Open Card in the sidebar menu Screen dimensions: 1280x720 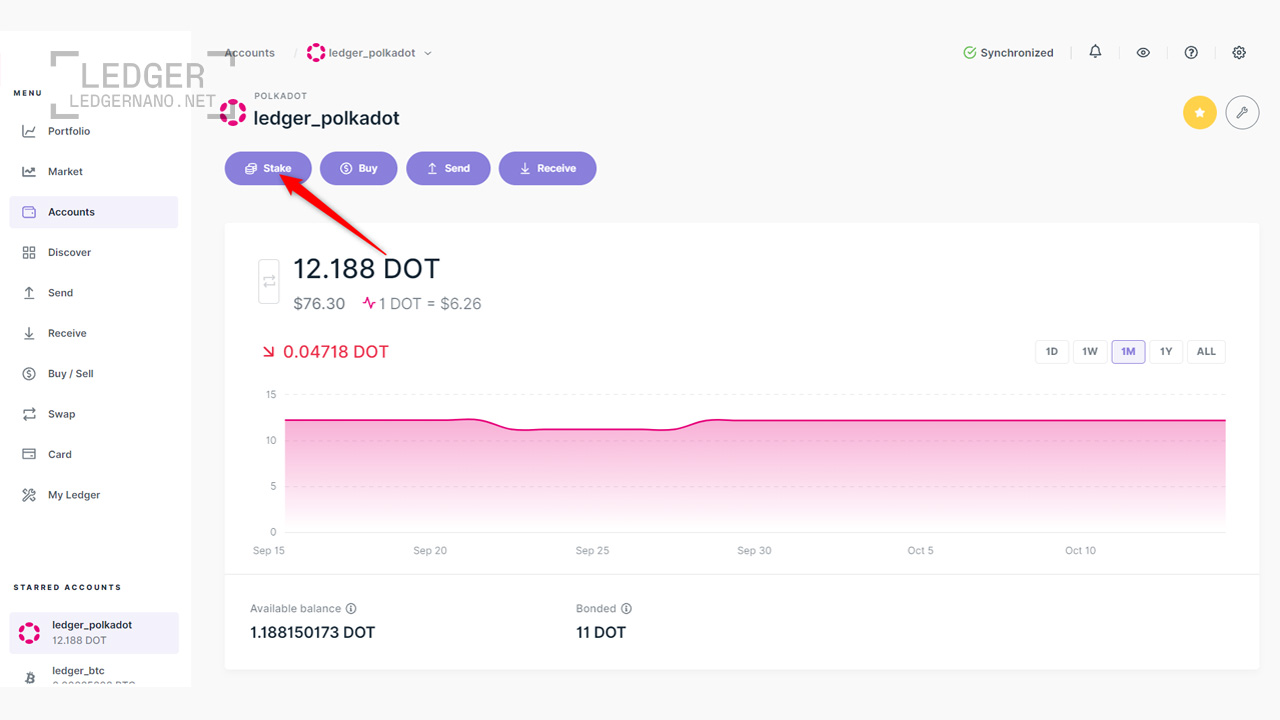(x=94, y=454)
